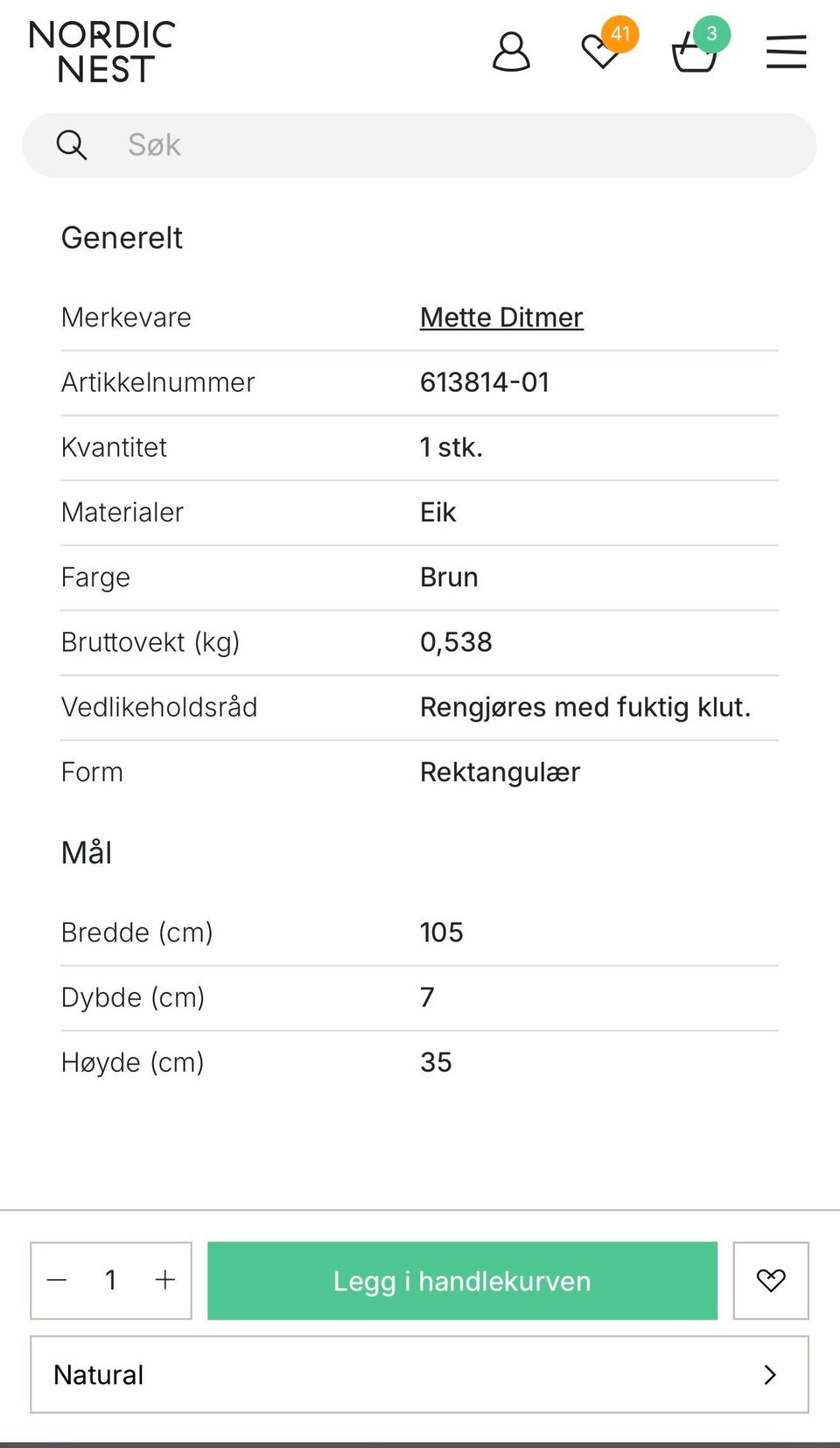
Task: Click the green 3 cart count badge
Action: click(x=711, y=34)
